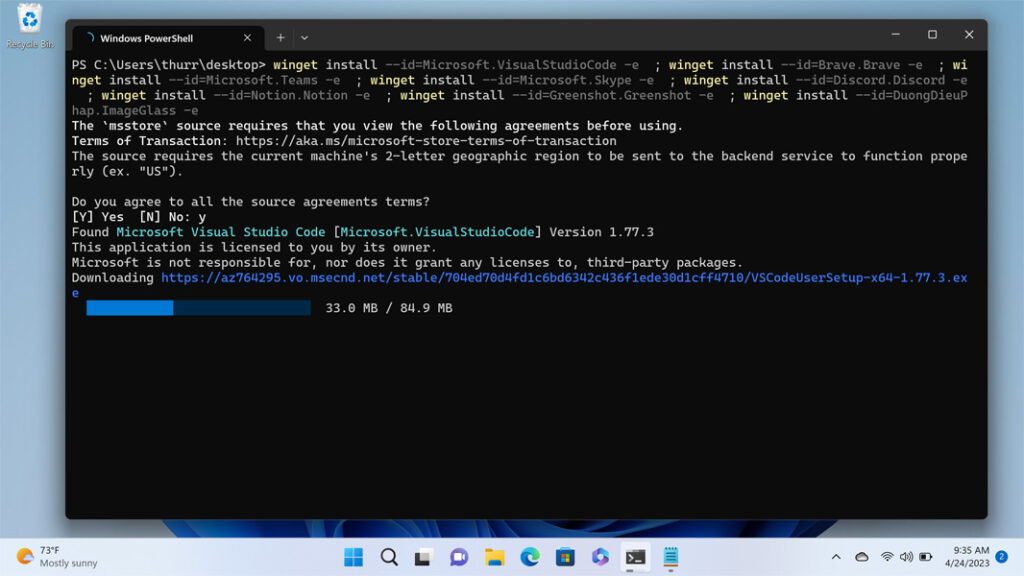Image resolution: width=1024 pixels, height=576 pixels.
Task: Launch Microsoft Edge from taskbar
Action: click(x=530, y=557)
